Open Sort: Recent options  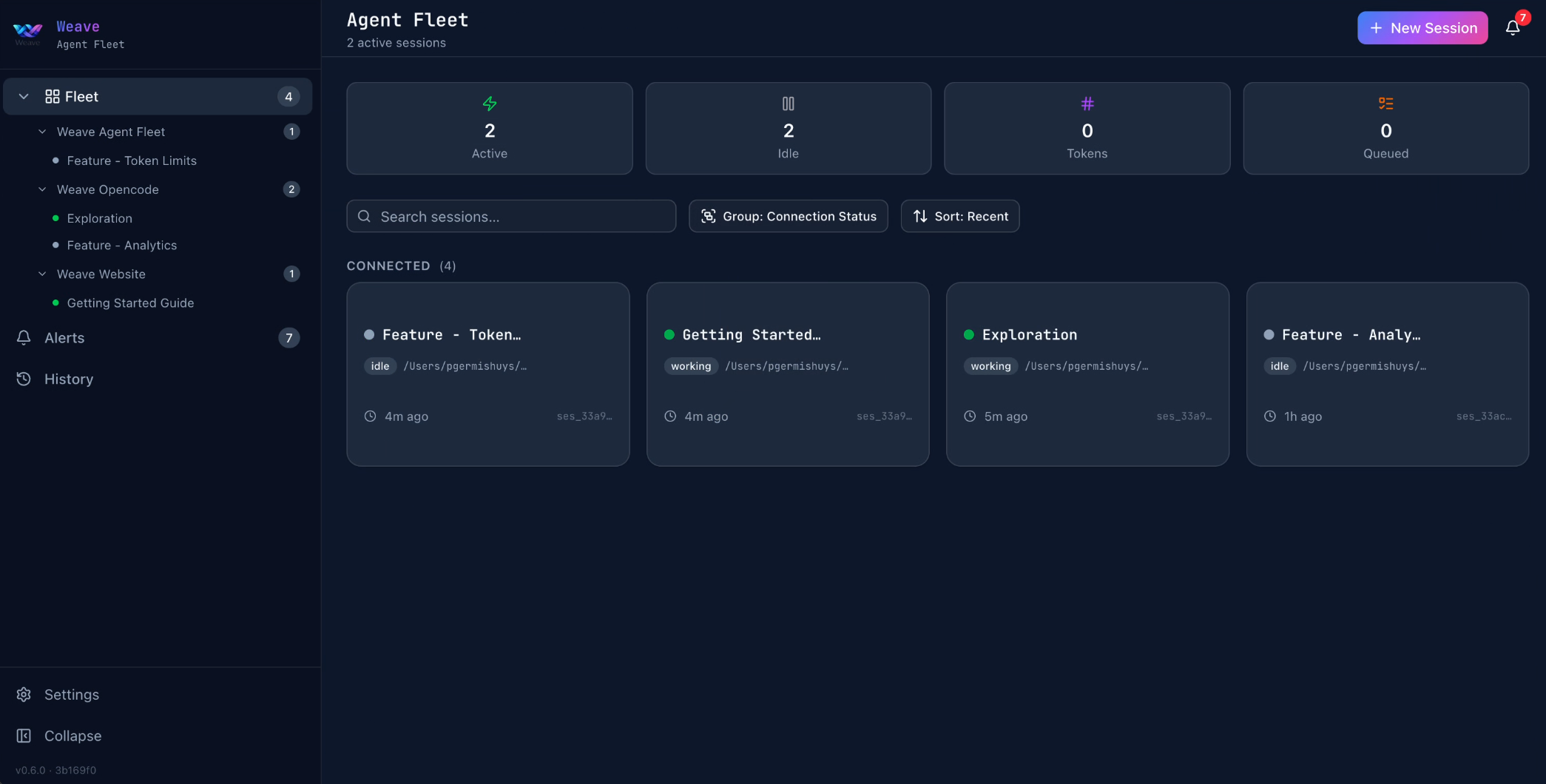[959, 216]
